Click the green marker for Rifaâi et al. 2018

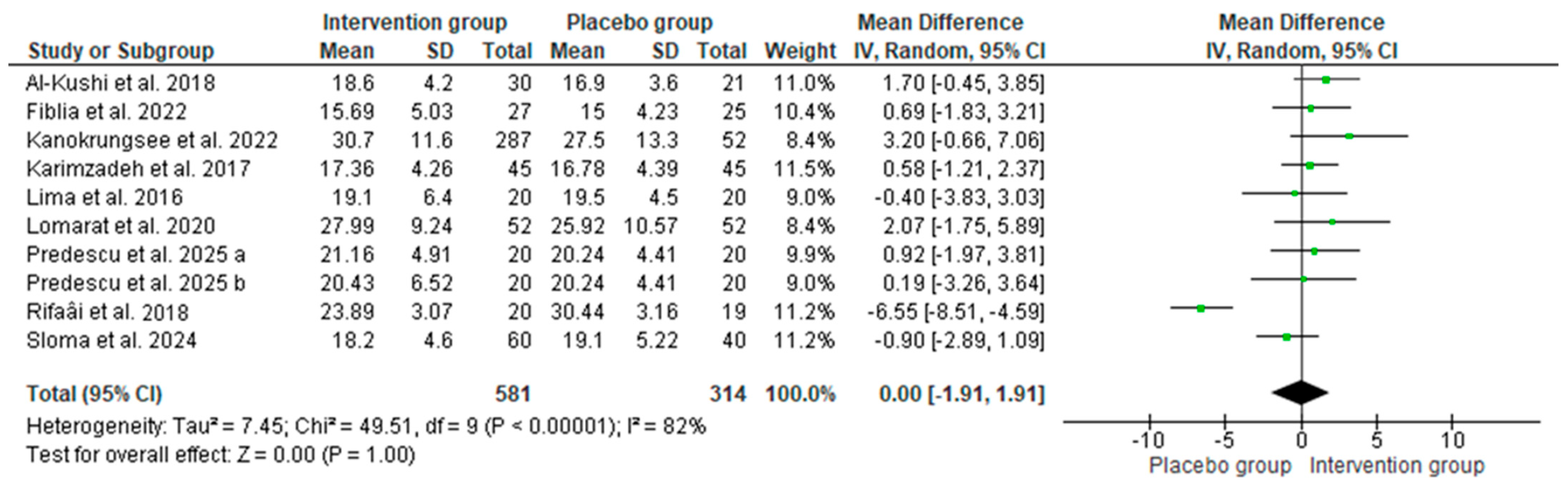pyautogui.click(x=1200, y=308)
